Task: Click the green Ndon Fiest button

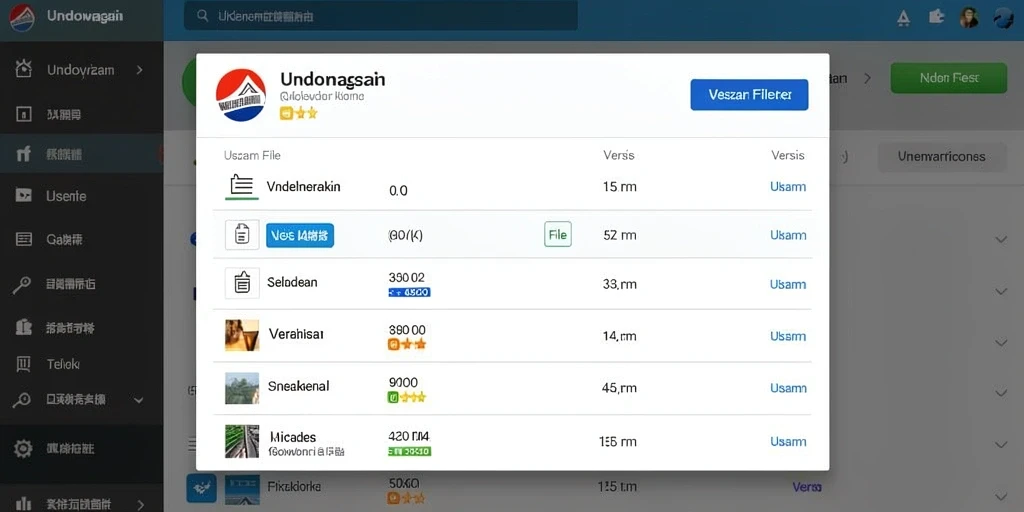Action: coord(949,78)
